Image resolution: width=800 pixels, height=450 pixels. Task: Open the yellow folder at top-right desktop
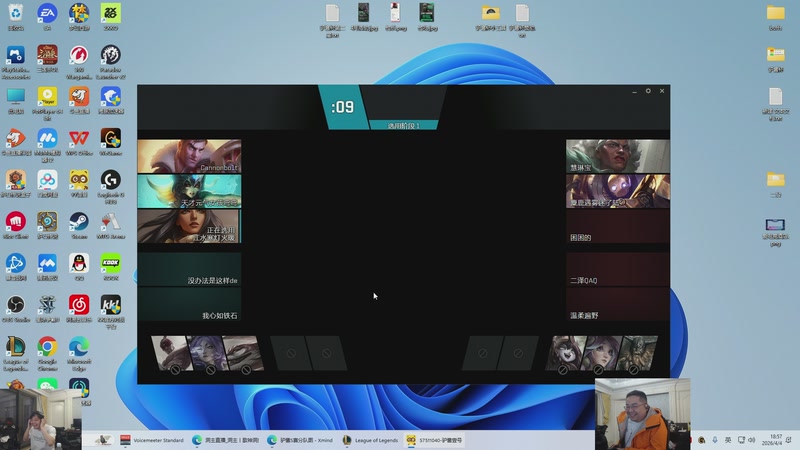pos(776,17)
